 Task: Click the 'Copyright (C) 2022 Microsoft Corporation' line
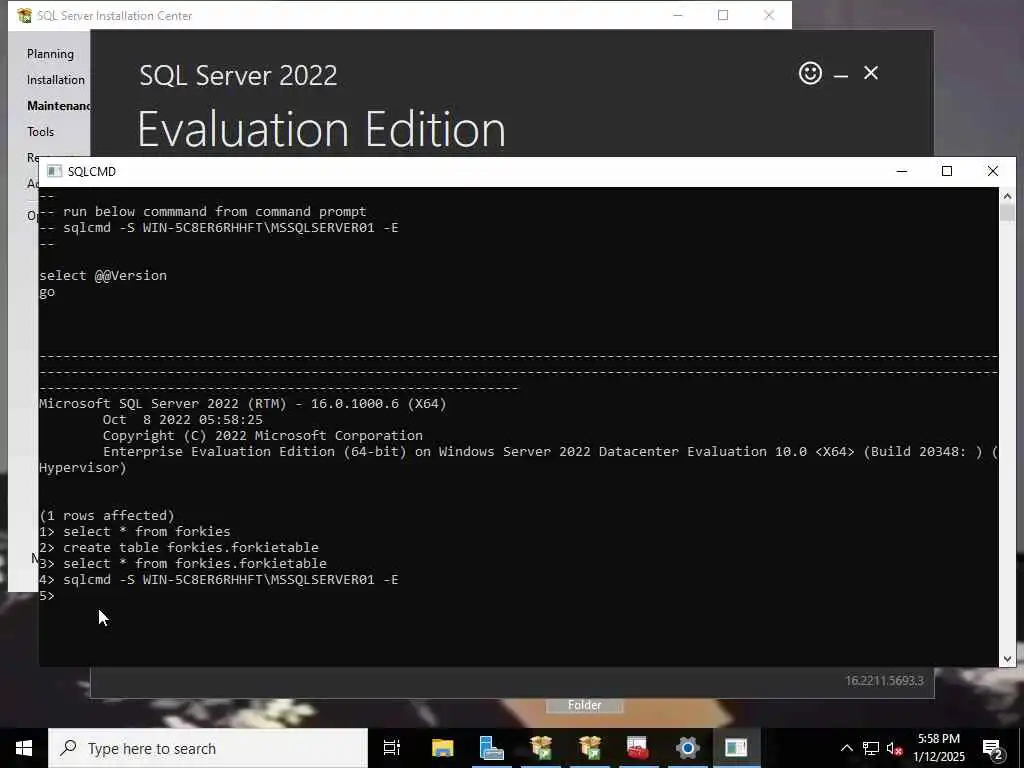(263, 436)
